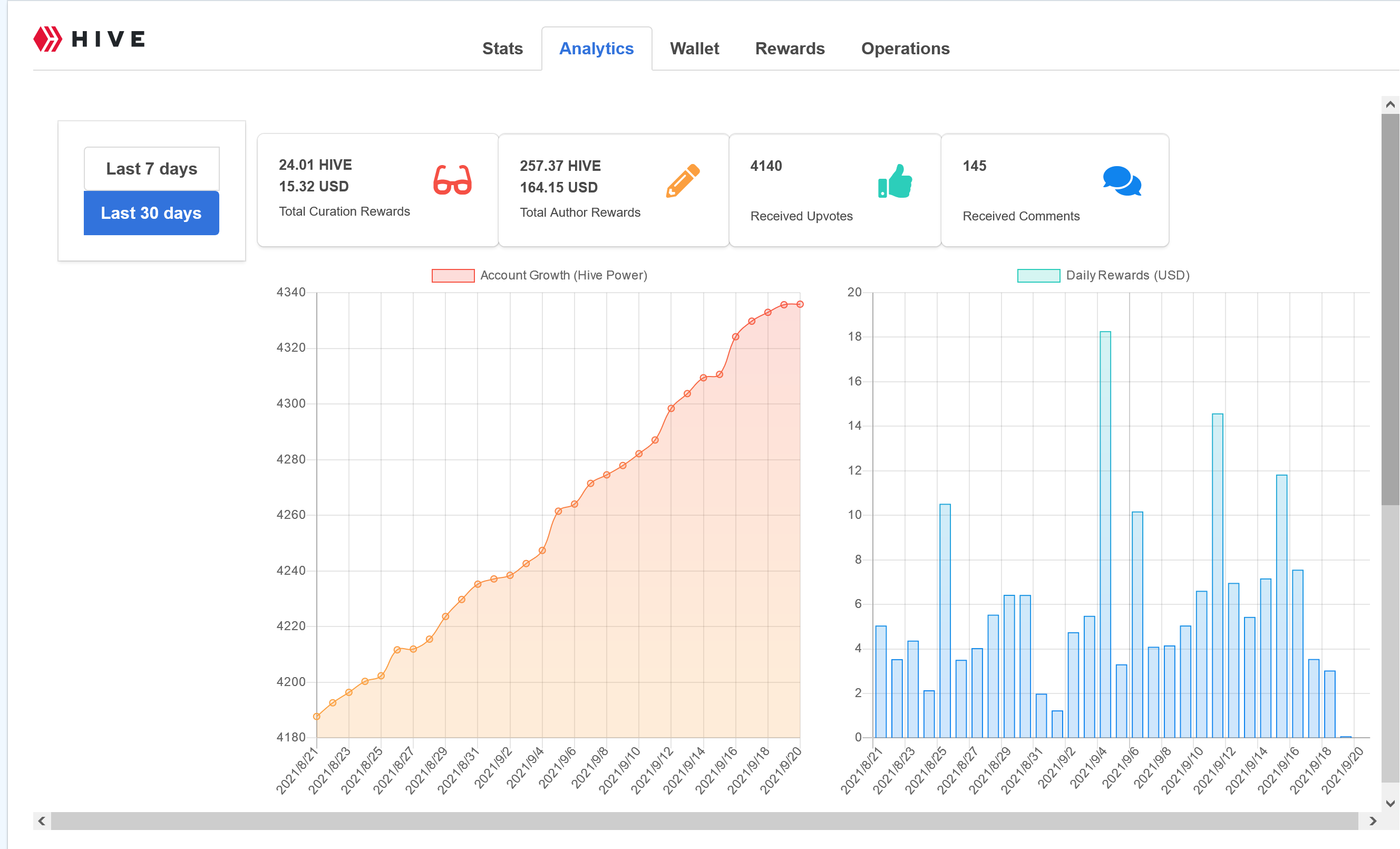1400x849 pixels.
Task: Switch to the Wallet tab
Action: 694,49
